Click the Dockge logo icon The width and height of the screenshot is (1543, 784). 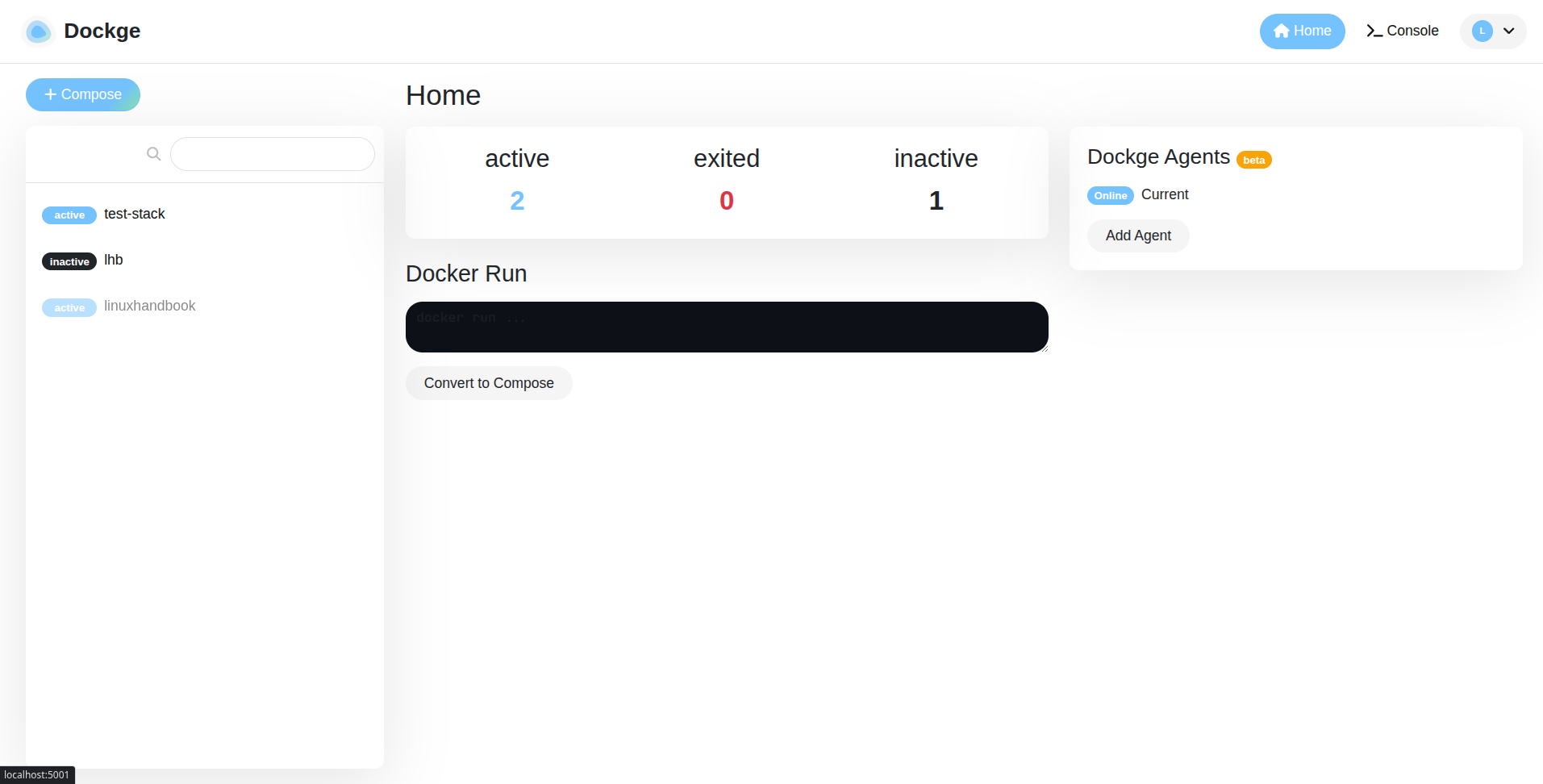(37, 31)
